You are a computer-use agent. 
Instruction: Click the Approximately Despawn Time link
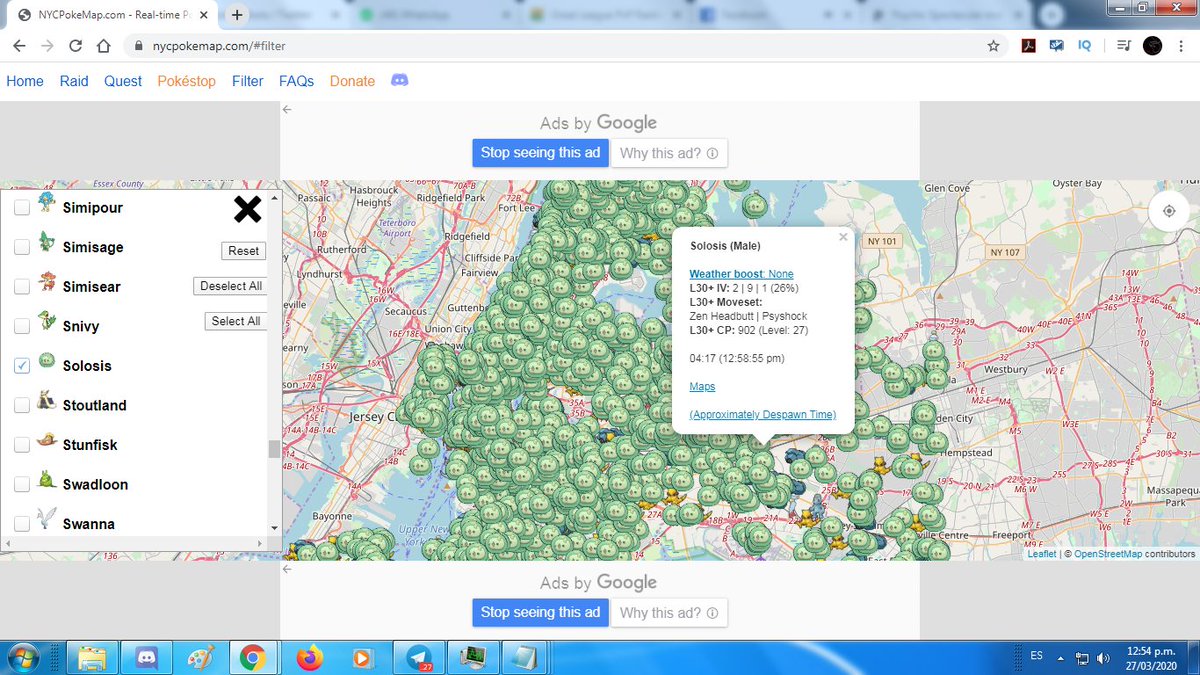[x=763, y=414]
